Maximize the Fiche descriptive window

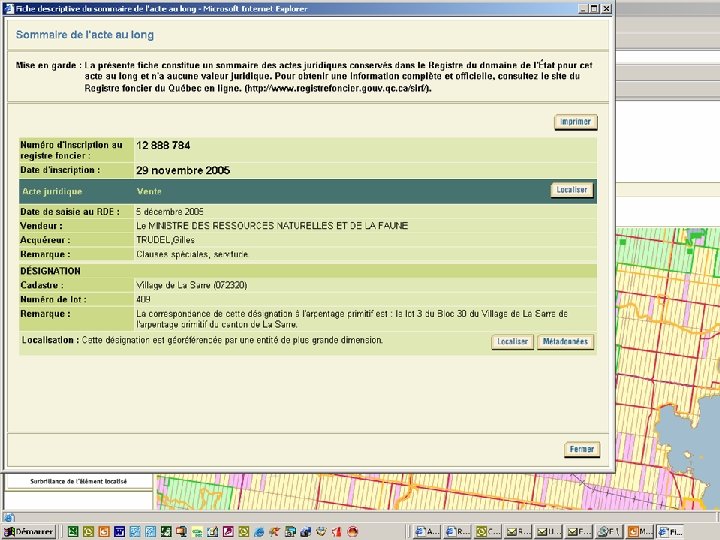tap(594, 8)
